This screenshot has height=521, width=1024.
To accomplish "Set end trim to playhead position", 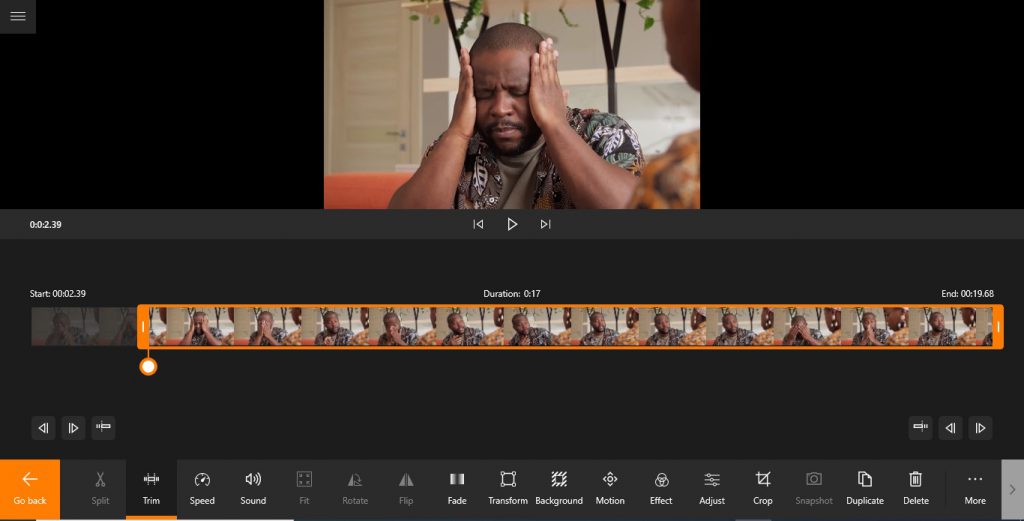I will [920, 428].
